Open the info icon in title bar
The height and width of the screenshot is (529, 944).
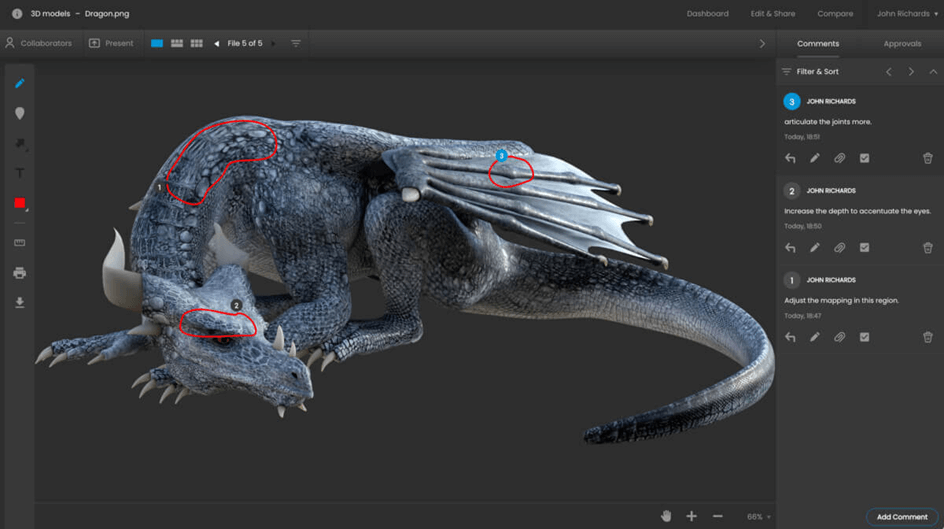pos(17,13)
